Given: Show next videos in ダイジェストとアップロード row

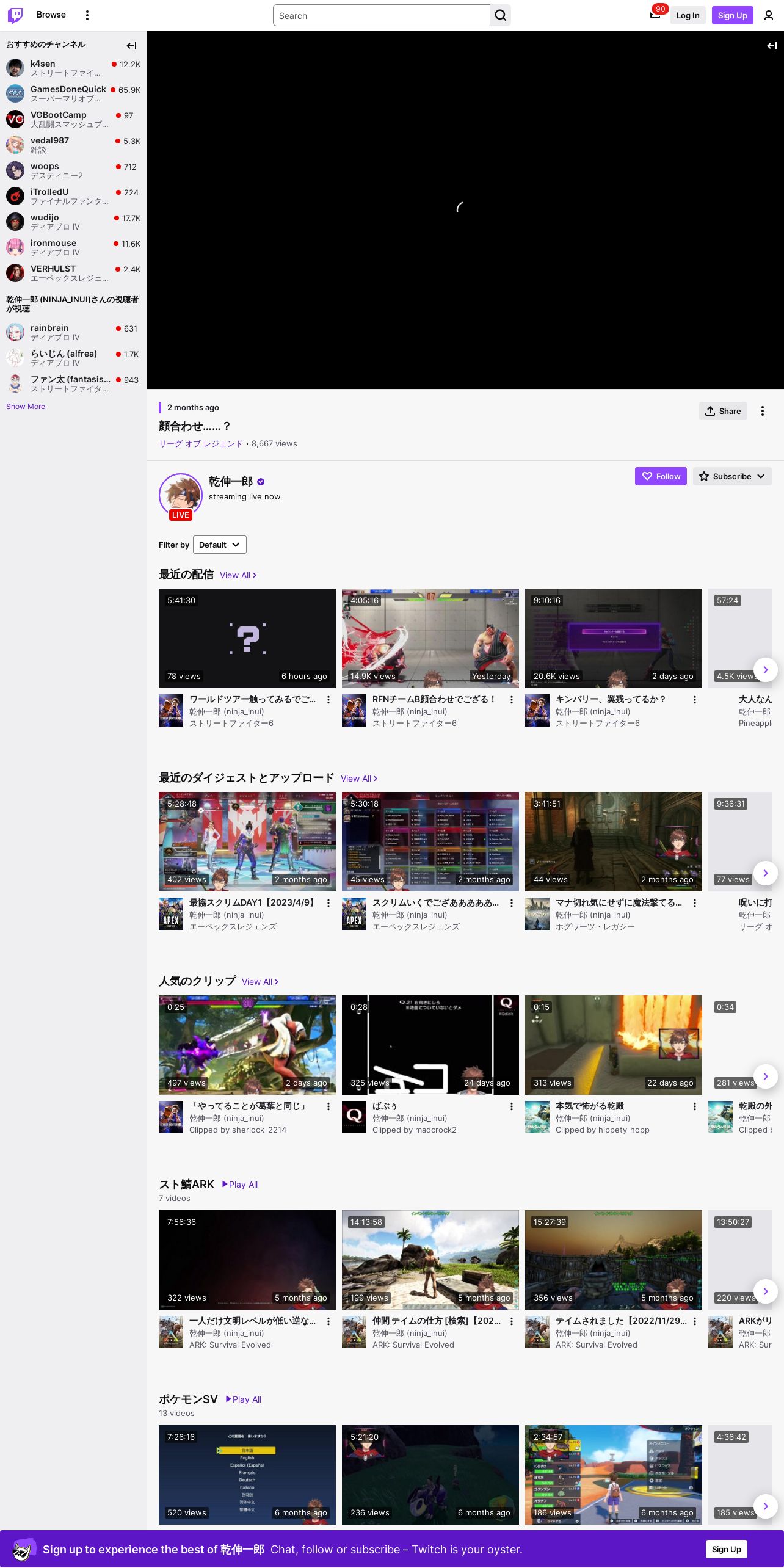Looking at the screenshot, I should pyautogui.click(x=766, y=873).
